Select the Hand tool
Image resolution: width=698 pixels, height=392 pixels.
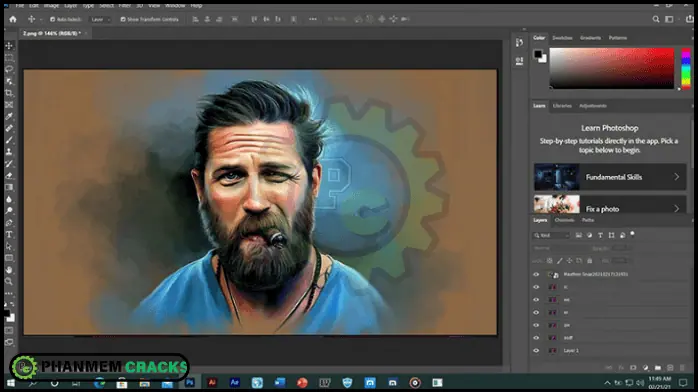(x=9, y=270)
